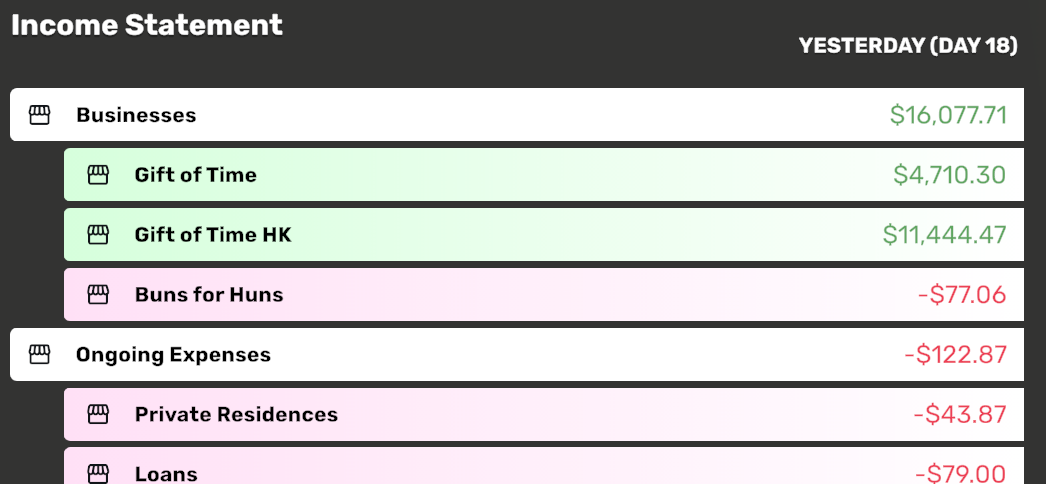
Task: Click the Income Statement heading
Action: pos(147,25)
